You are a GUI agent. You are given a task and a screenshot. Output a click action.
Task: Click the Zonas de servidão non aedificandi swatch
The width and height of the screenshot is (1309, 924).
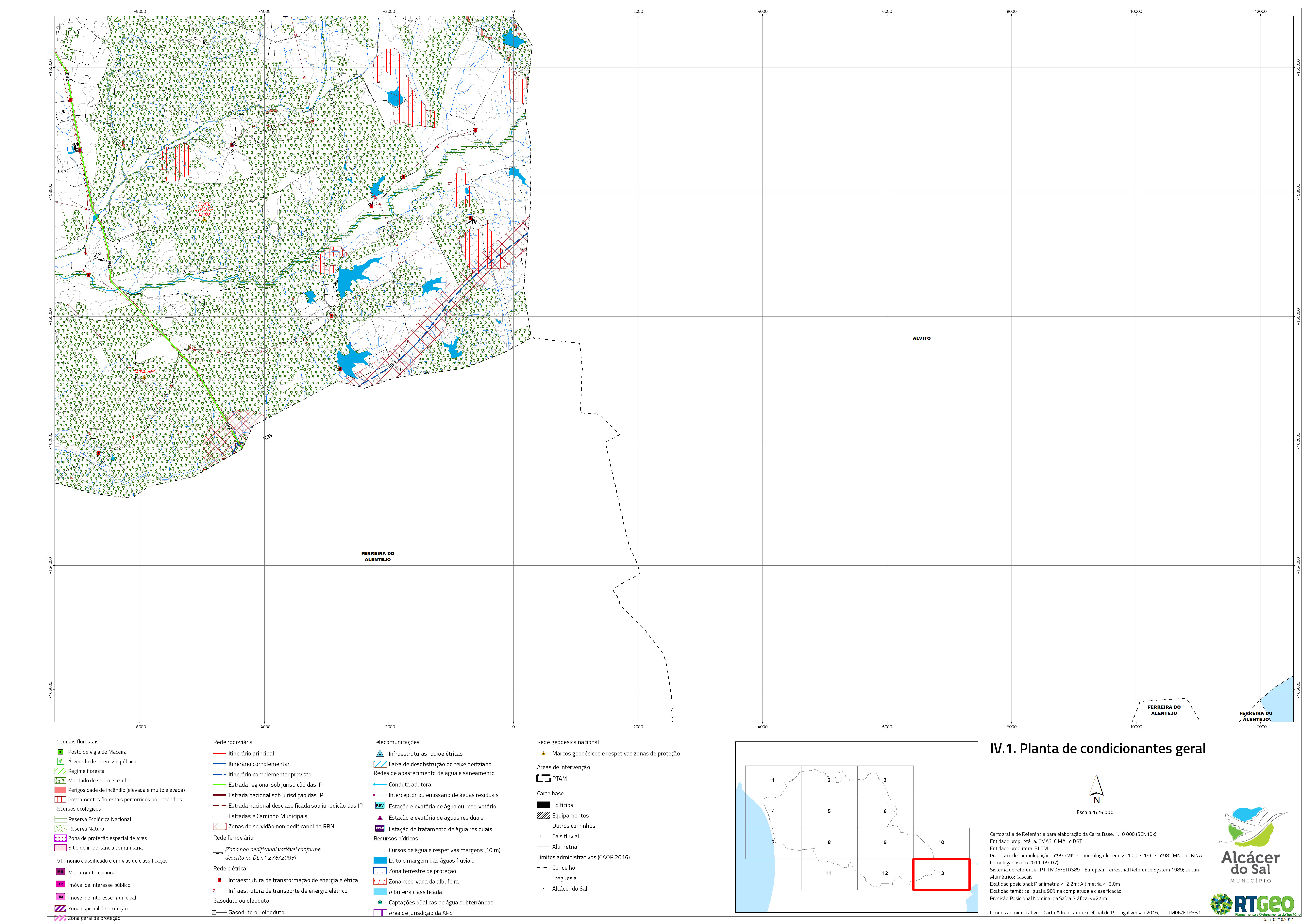point(220,827)
